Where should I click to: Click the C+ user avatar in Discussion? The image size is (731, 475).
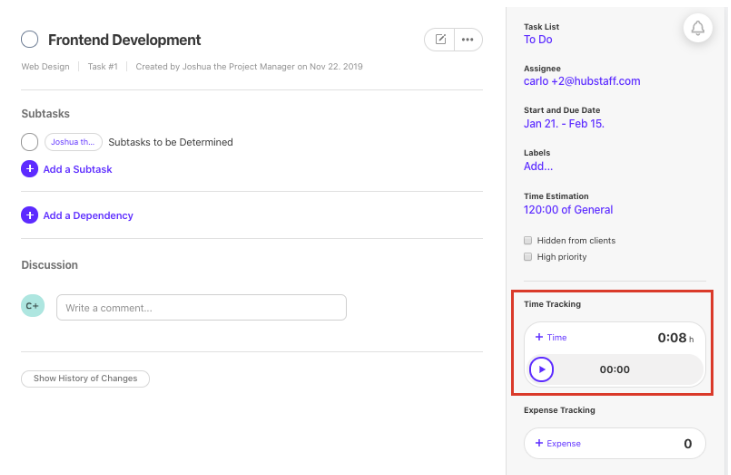coord(33,306)
